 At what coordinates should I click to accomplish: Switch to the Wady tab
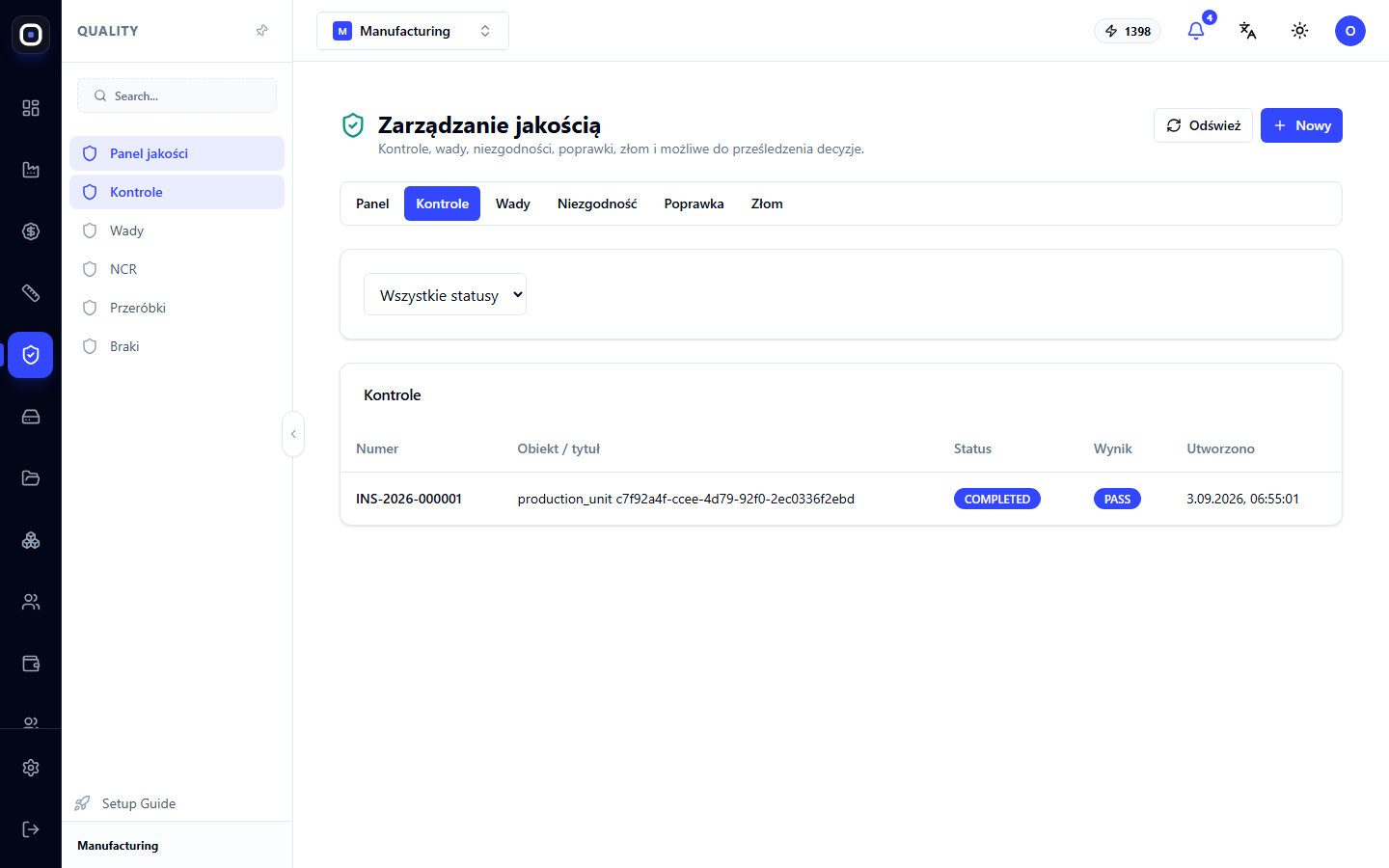513,203
